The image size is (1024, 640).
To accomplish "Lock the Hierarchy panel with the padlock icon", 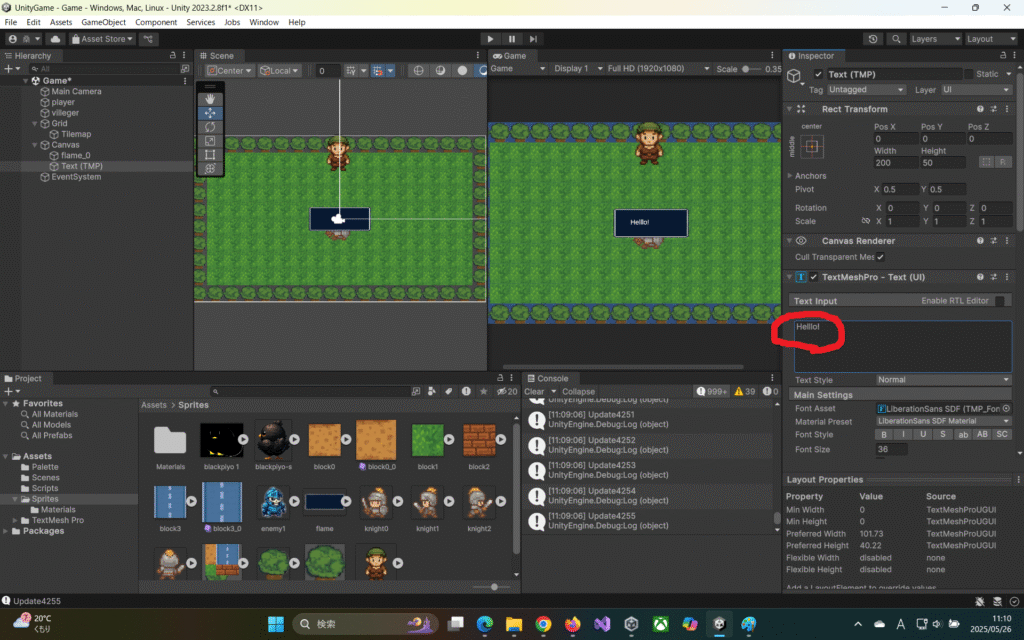I will (x=172, y=56).
